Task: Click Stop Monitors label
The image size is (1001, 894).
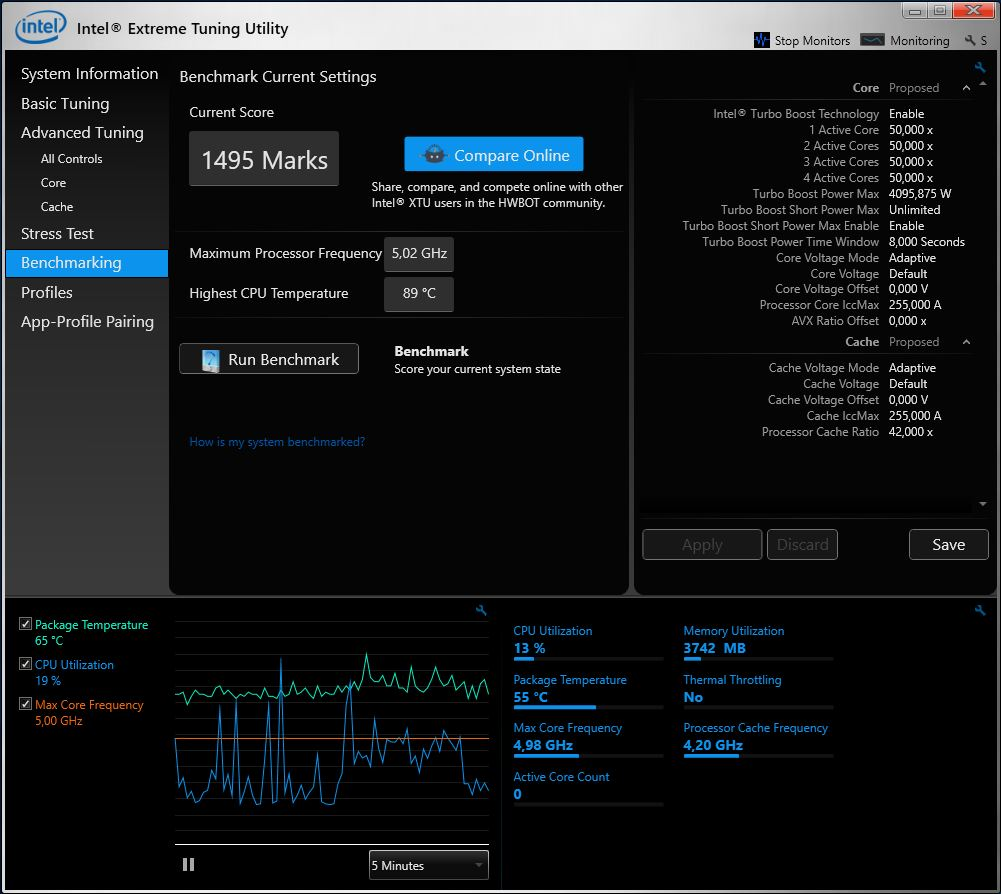Action: click(812, 41)
